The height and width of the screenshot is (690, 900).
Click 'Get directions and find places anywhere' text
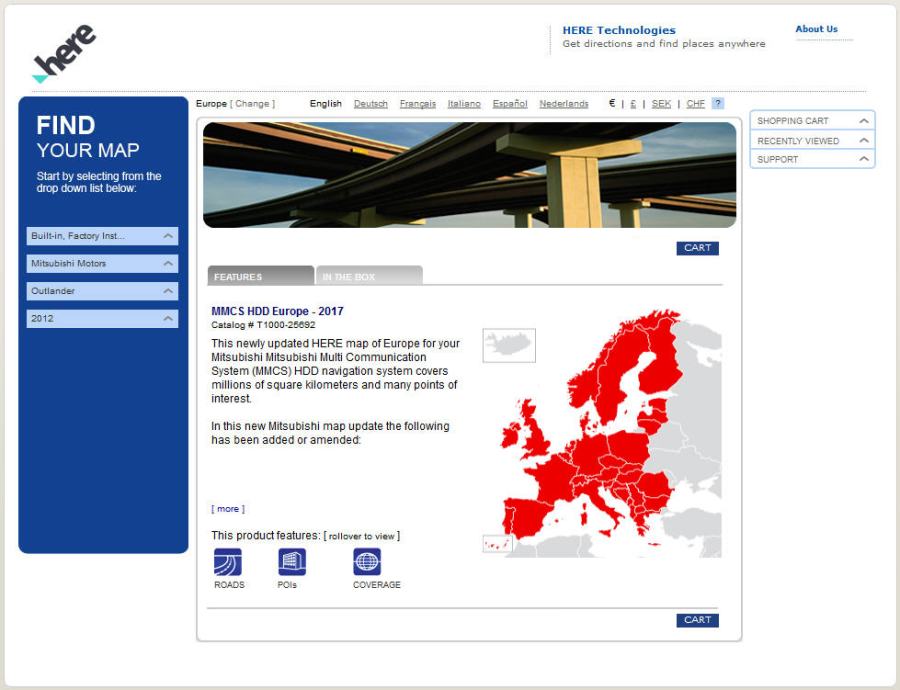664,44
